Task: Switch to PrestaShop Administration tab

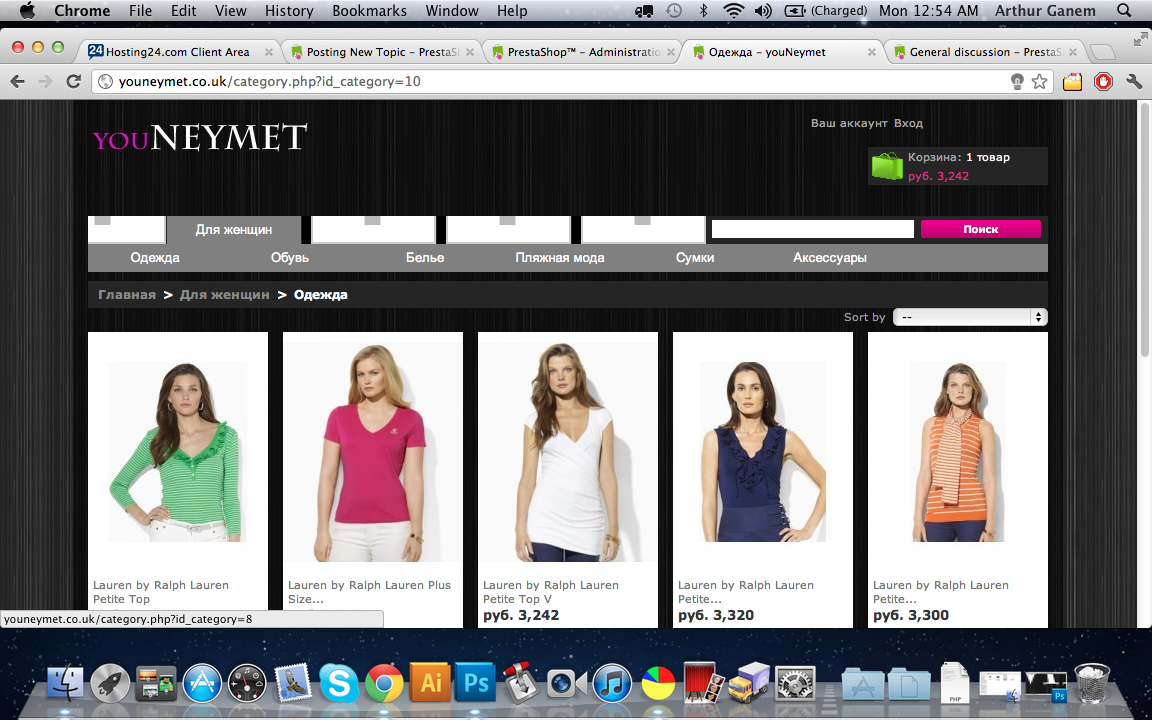Action: click(x=584, y=52)
